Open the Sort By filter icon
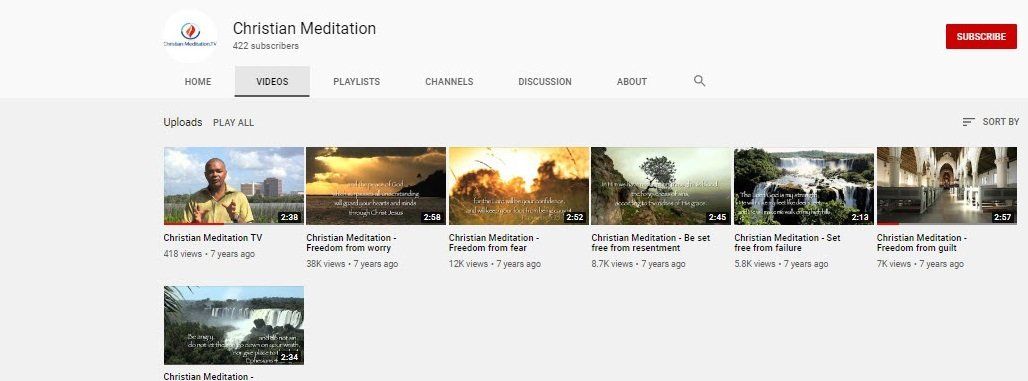The width and height of the screenshot is (1028, 381). [x=968, y=122]
